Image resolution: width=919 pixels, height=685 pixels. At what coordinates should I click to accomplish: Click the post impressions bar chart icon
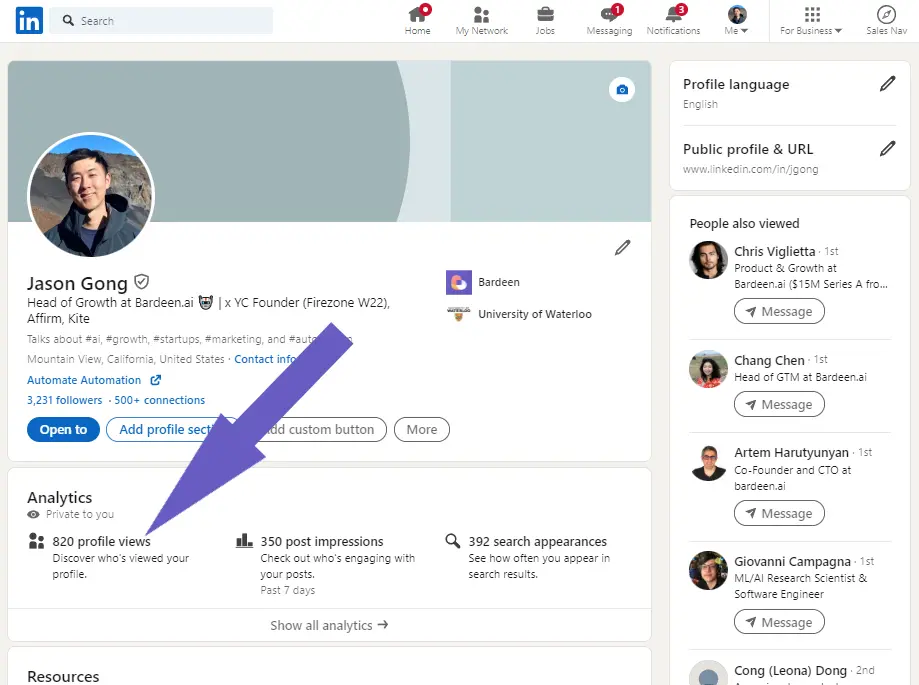click(244, 540)
